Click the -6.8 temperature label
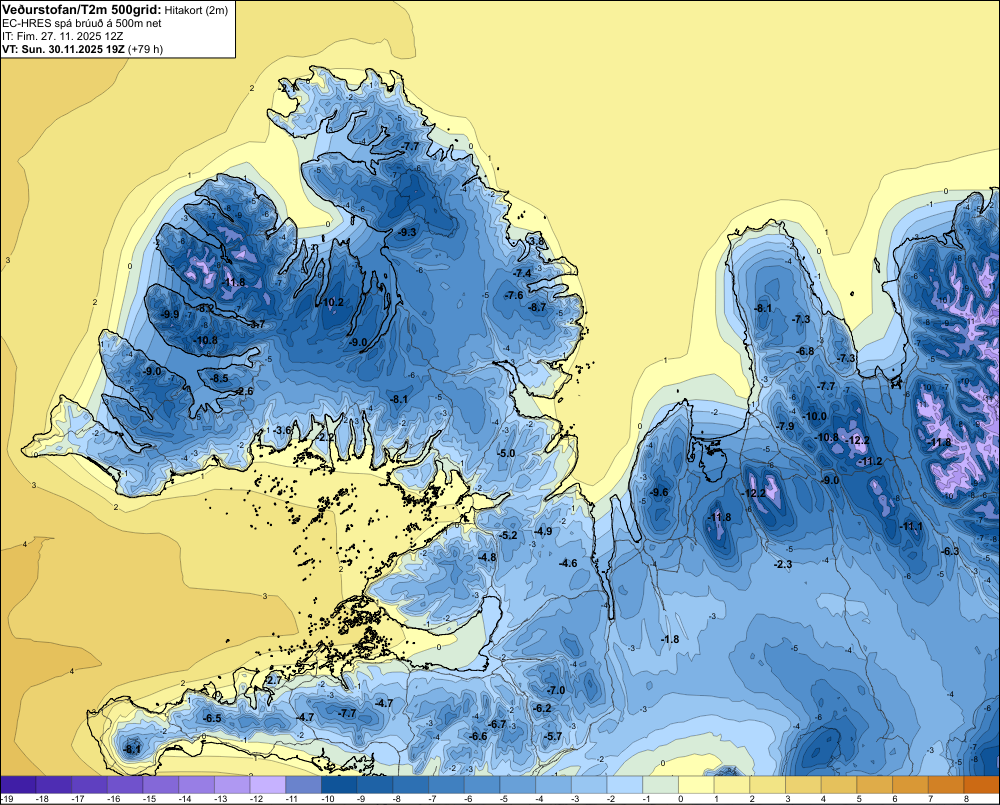 pyautogui.click(x=805, y=351)
